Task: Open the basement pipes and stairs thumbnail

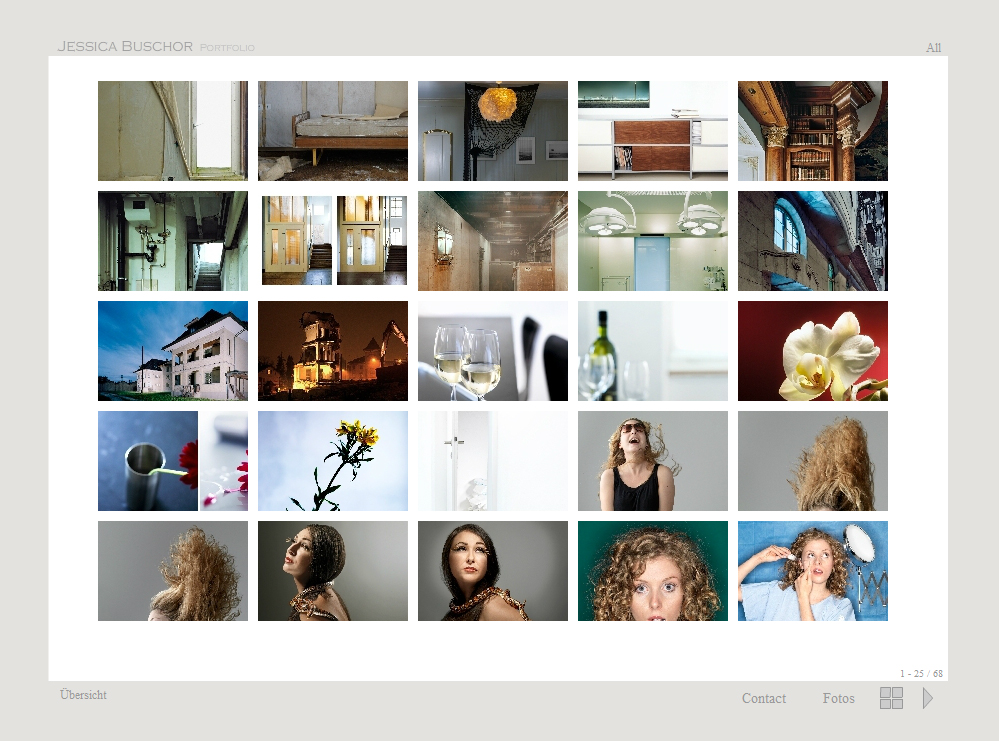Action: coord(173,241)
